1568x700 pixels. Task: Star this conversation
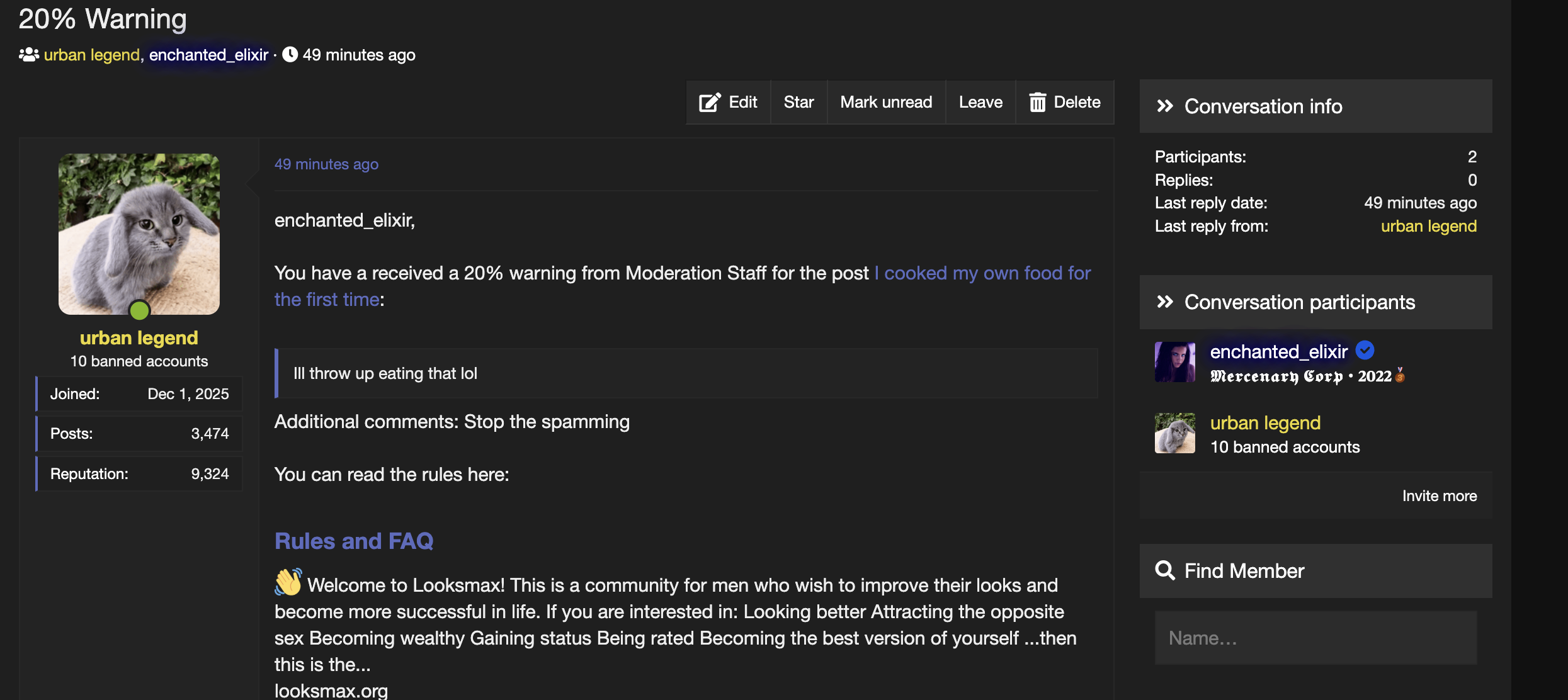point(798,103)
